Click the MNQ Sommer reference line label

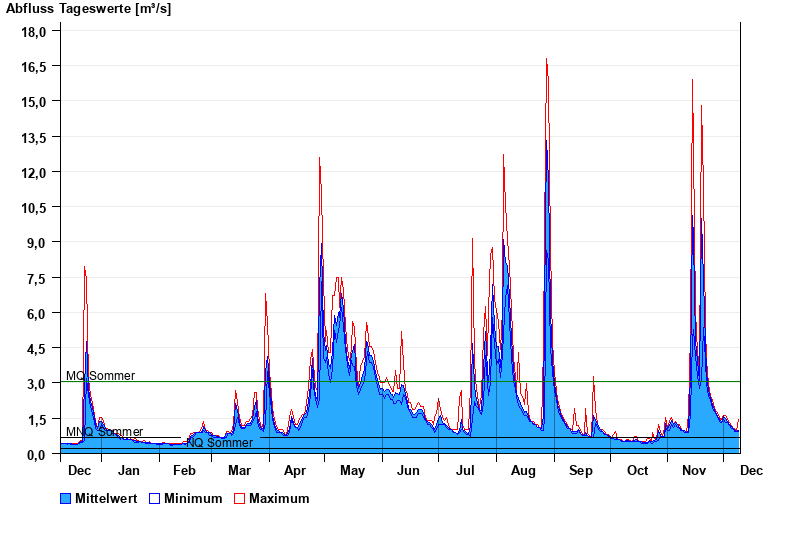click(104, 432)
